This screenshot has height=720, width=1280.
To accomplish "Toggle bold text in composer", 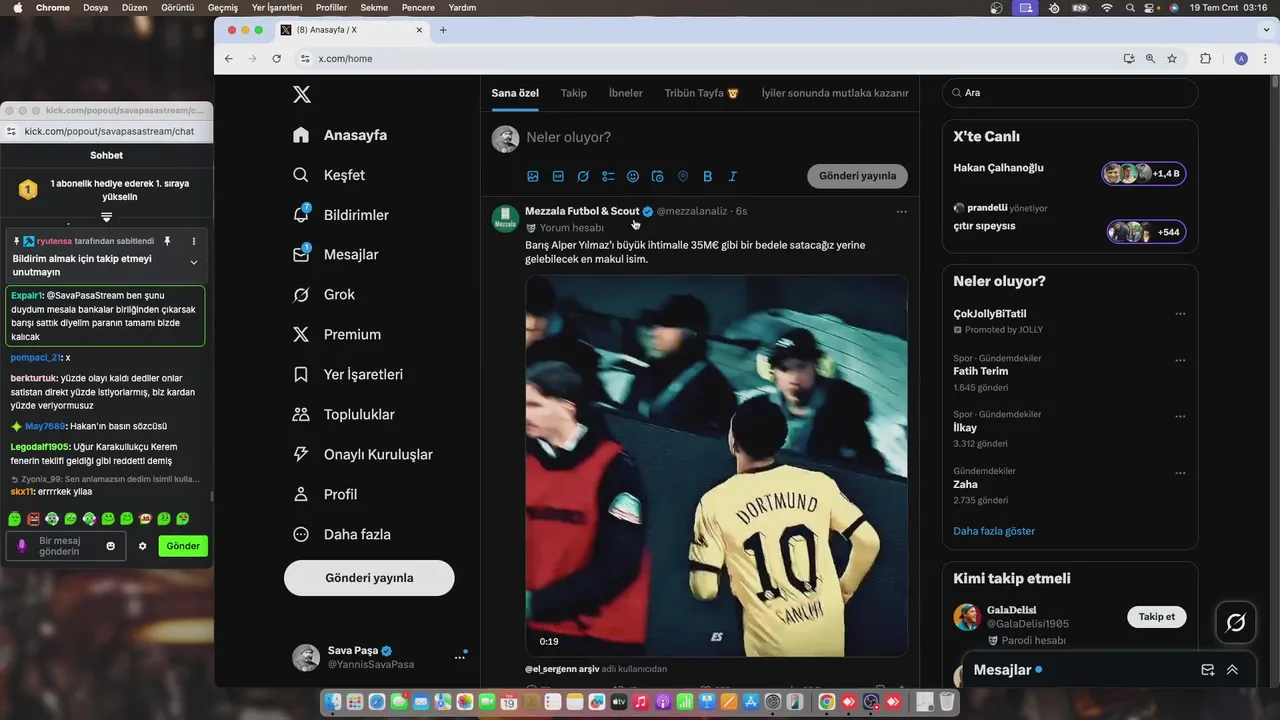I will (x=708, y=176).
